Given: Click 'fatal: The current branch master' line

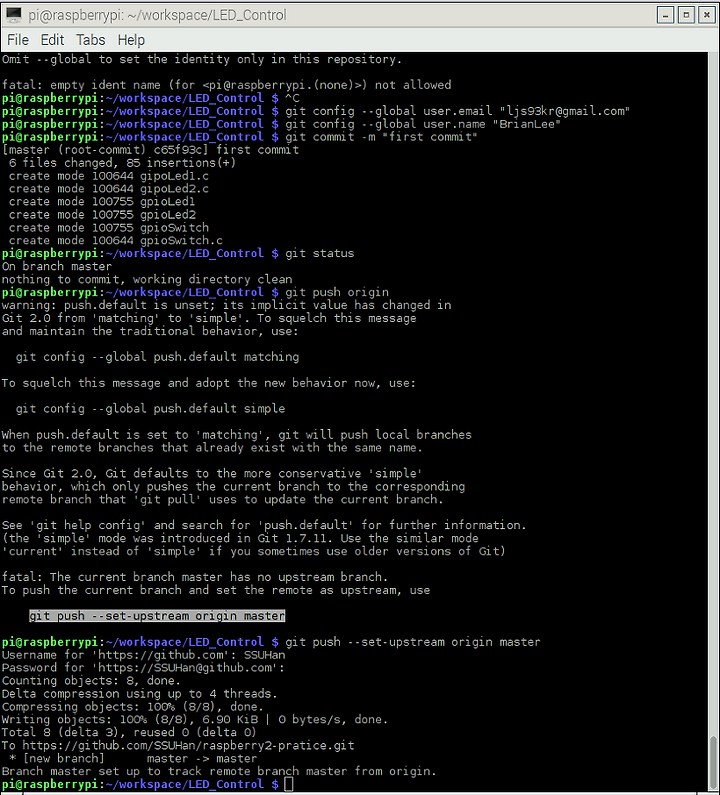Looking at the screenshot, I should click(195, 577).
